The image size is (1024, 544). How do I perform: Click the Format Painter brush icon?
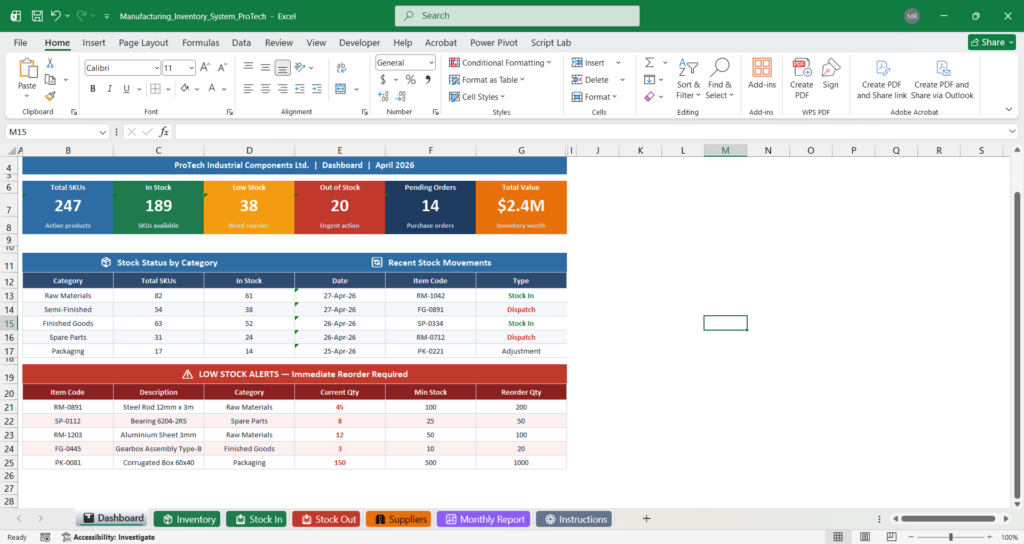pyautogui.click(x=50, y=96)
